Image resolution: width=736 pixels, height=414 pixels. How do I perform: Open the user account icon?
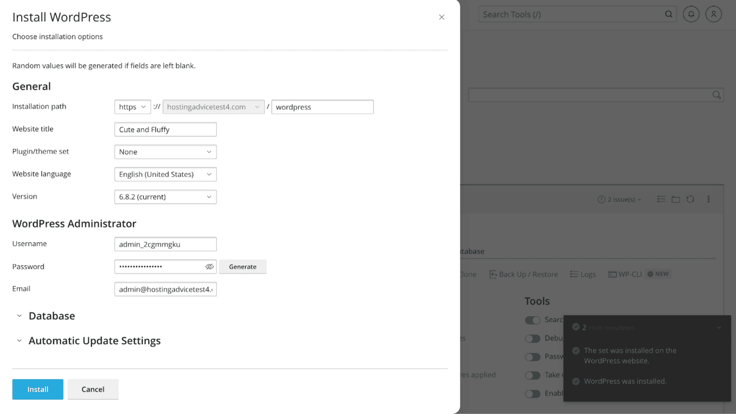point(714,14)
